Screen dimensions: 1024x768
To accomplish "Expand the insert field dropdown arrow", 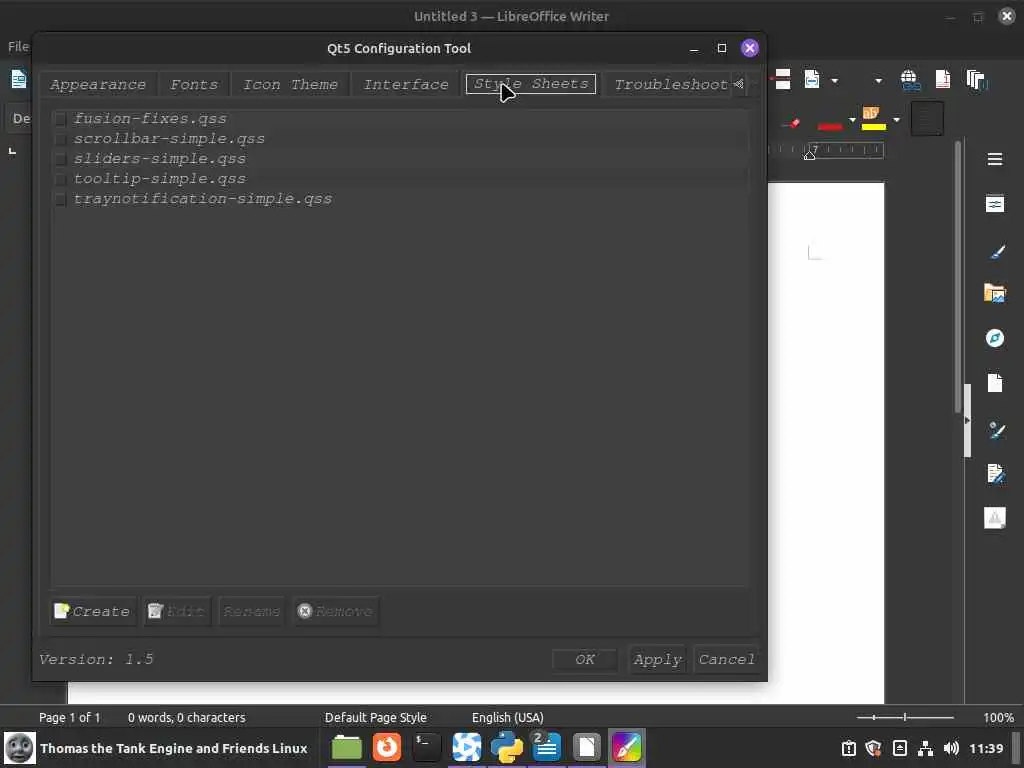I will click(x=835, y=81).
